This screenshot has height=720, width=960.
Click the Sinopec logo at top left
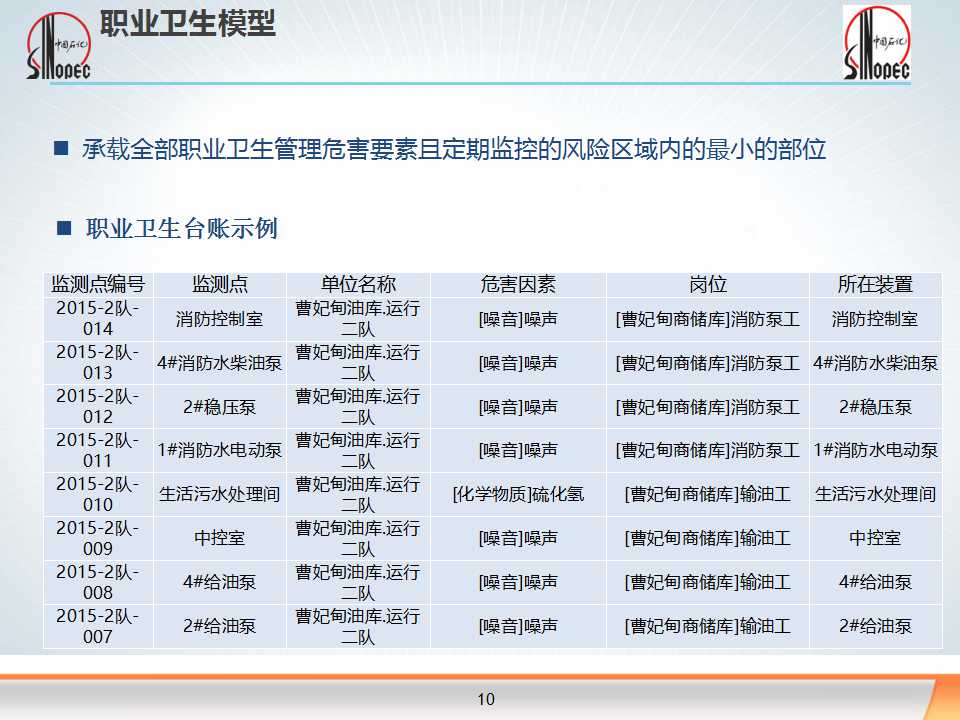click(59, 47)
